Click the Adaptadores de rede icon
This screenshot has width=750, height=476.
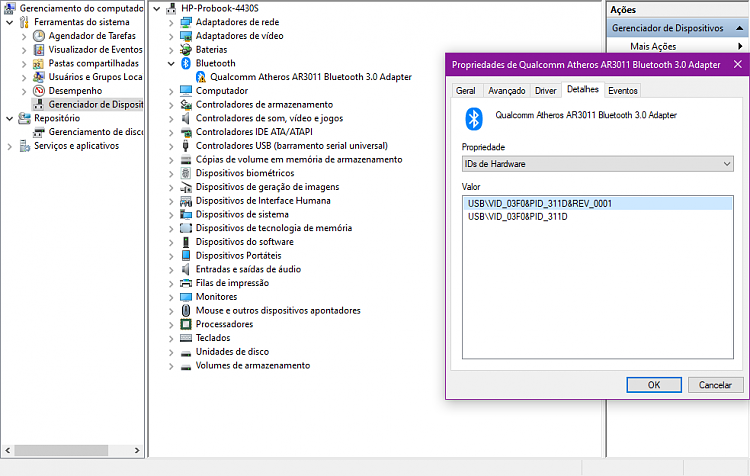(x=186, y=22)
